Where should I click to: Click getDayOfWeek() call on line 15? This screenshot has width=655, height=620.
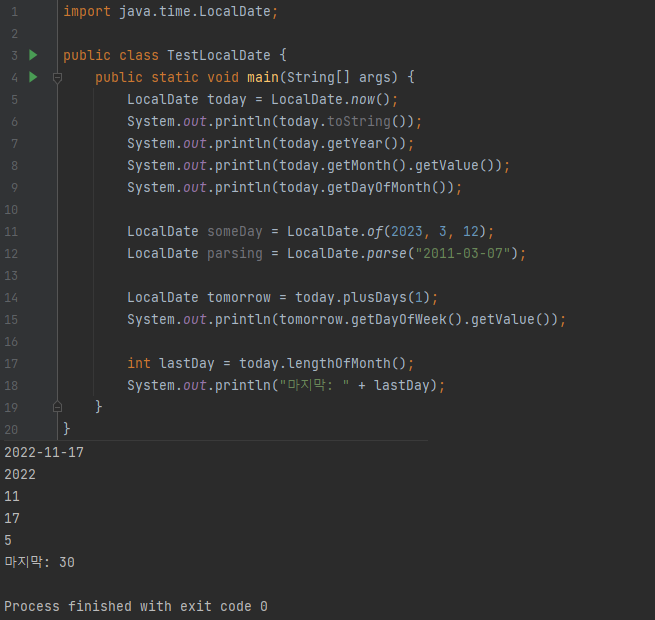coord(406,320)
